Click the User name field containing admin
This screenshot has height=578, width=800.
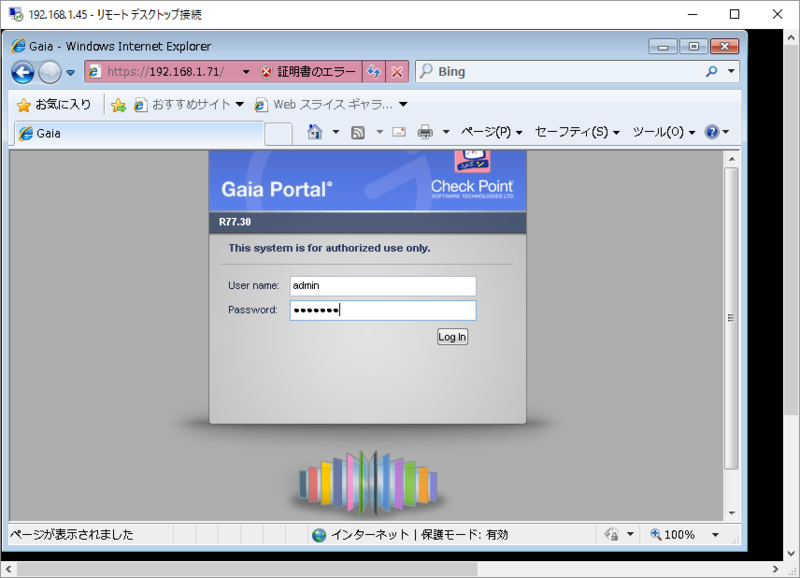tap(383, 286)
